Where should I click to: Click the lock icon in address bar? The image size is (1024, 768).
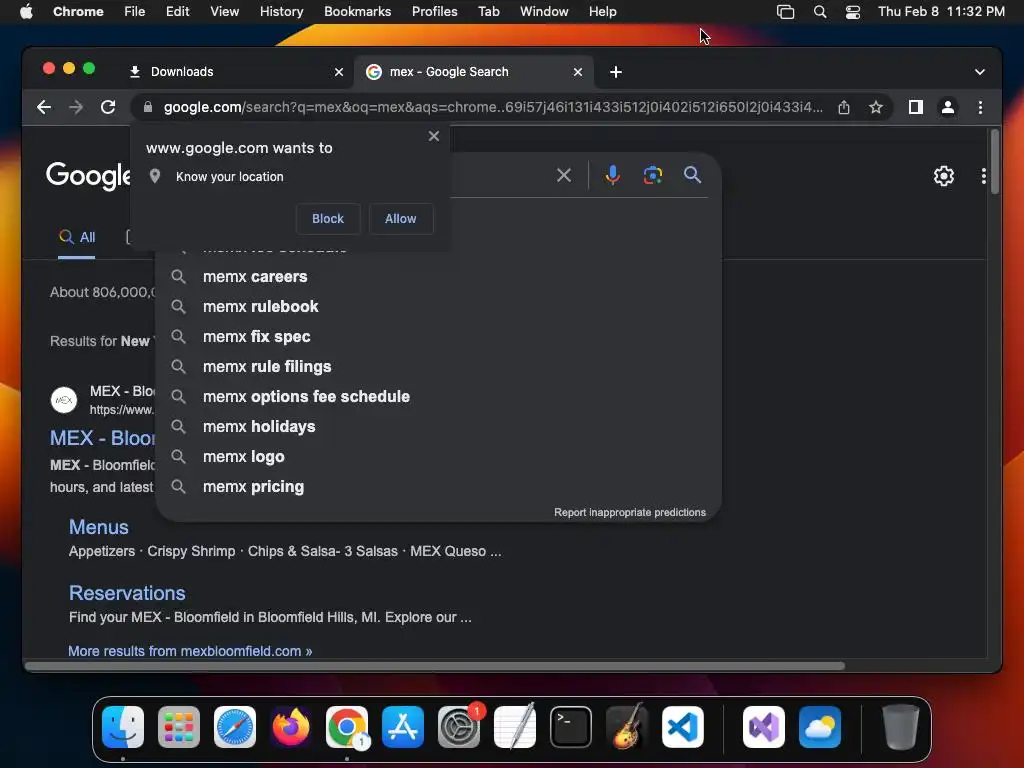(x=148, y=107)
